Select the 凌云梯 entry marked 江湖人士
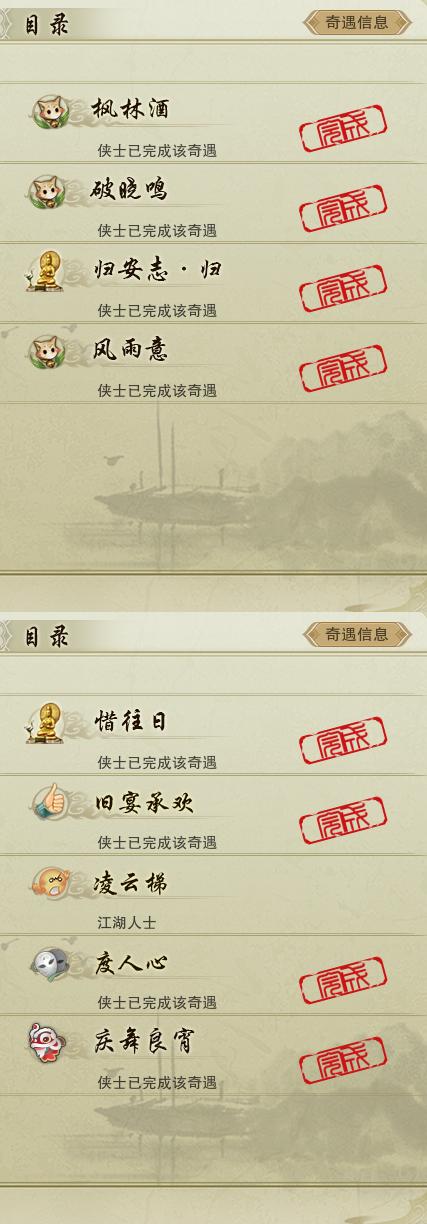This screenshot has height=1224, width=427. tap(213, 895)
